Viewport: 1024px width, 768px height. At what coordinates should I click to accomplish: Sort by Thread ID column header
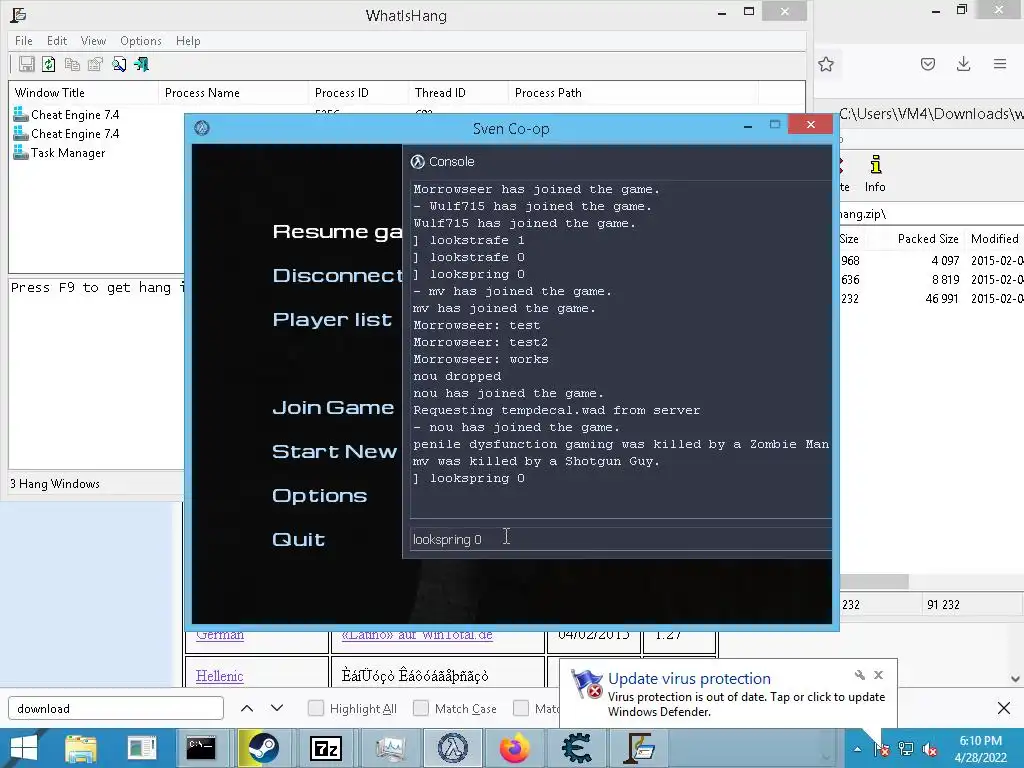click(x=458, y=93)
